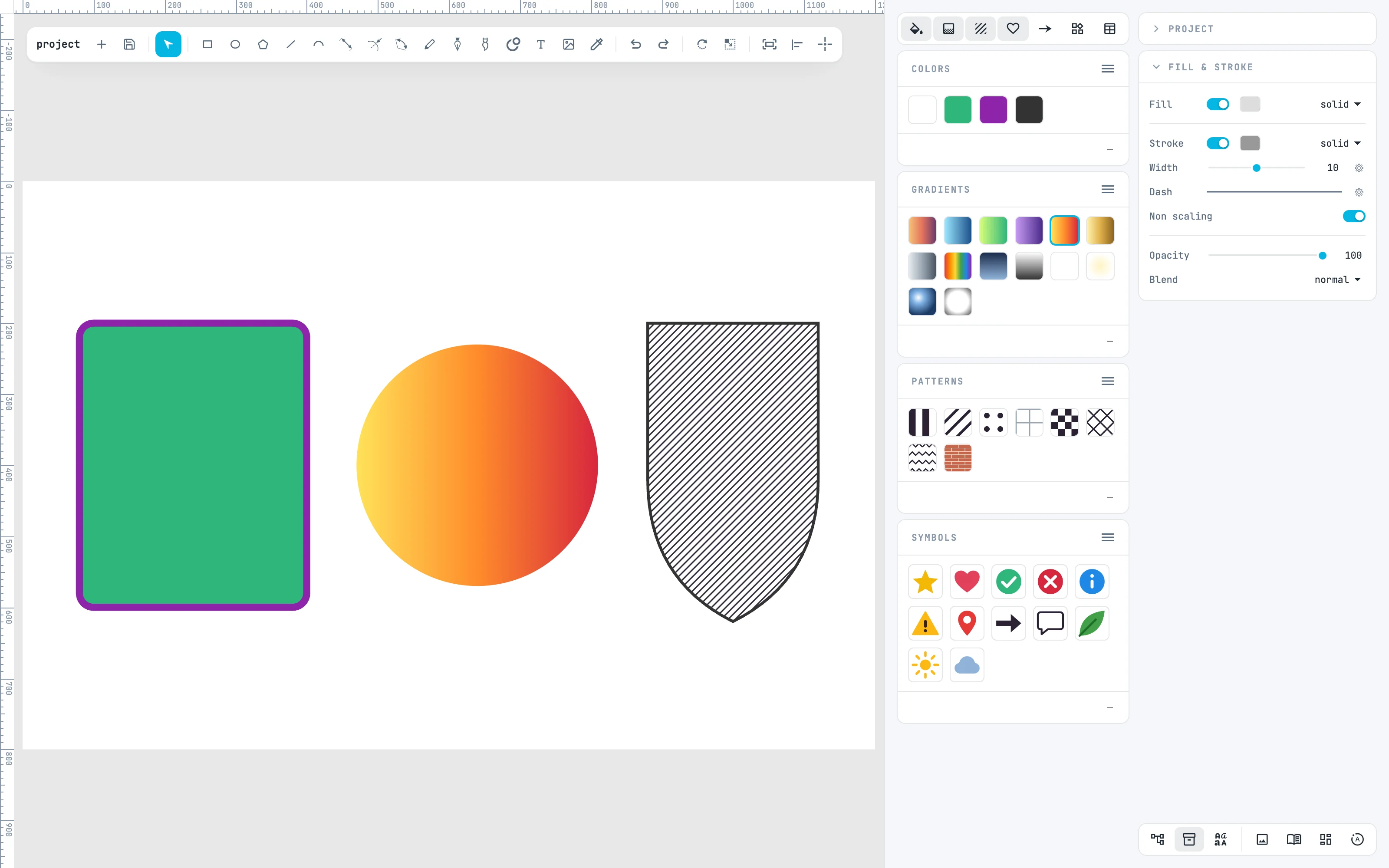Click the Undo arrow

[635, 44]
